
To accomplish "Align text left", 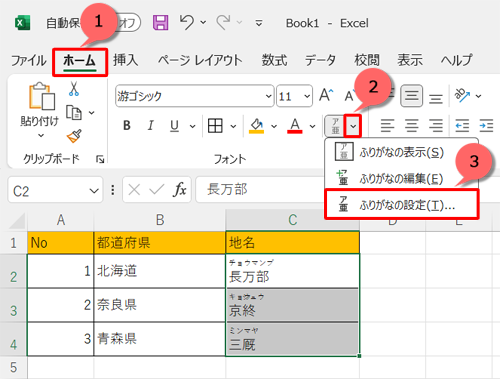I will (x=387, y=126).
